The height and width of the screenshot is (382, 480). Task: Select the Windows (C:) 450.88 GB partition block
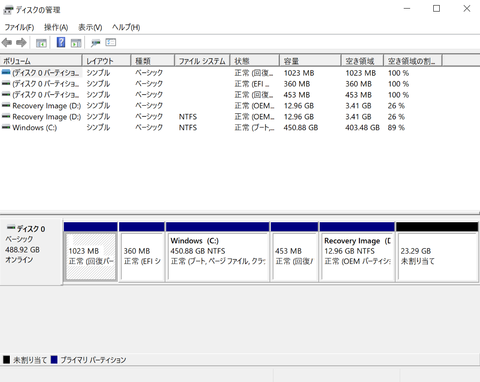tap(218, 252)
